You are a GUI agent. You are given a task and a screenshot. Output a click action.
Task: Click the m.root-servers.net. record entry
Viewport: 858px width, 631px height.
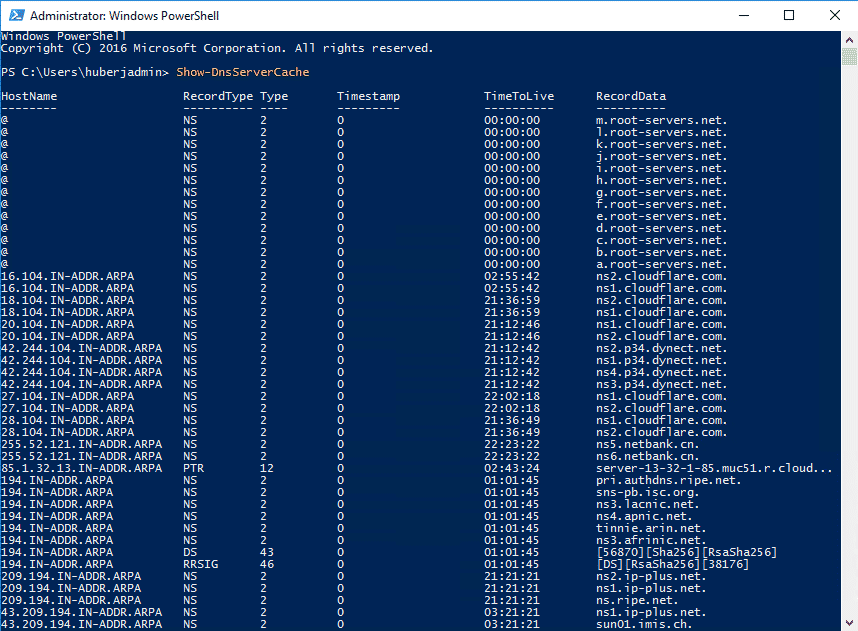662,120
